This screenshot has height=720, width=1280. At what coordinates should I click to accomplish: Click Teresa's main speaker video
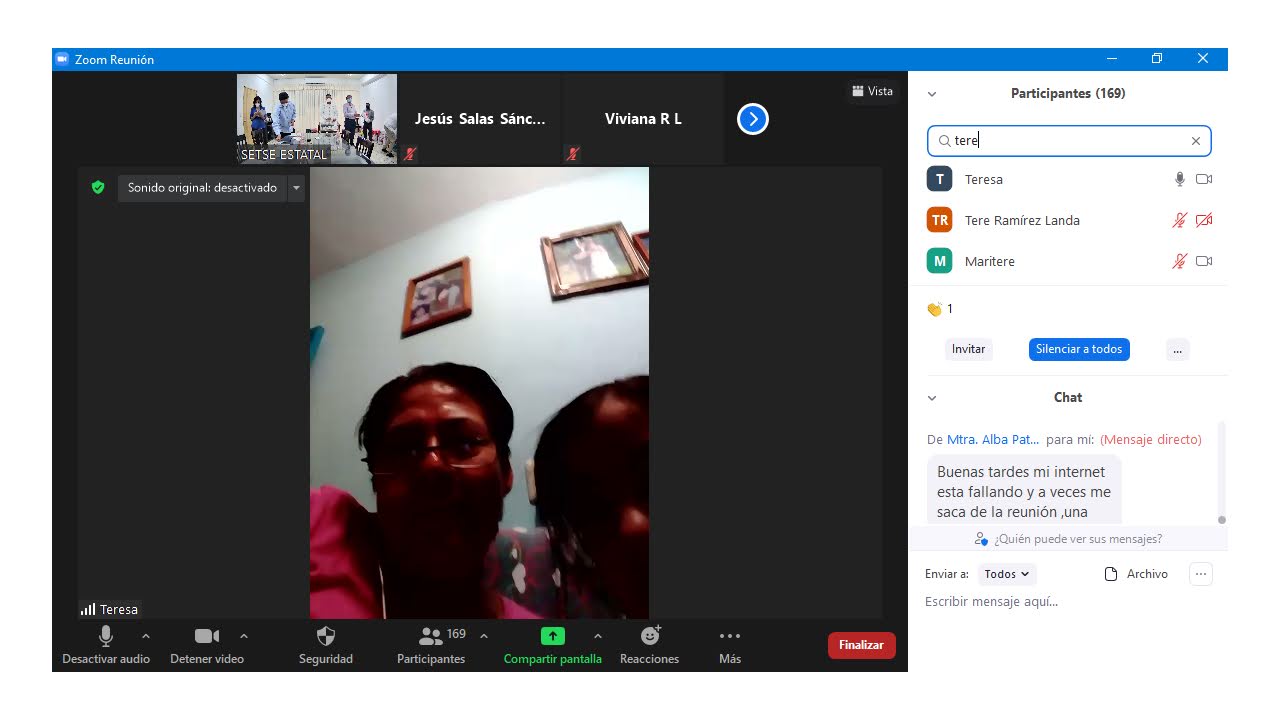coord(479,393)
